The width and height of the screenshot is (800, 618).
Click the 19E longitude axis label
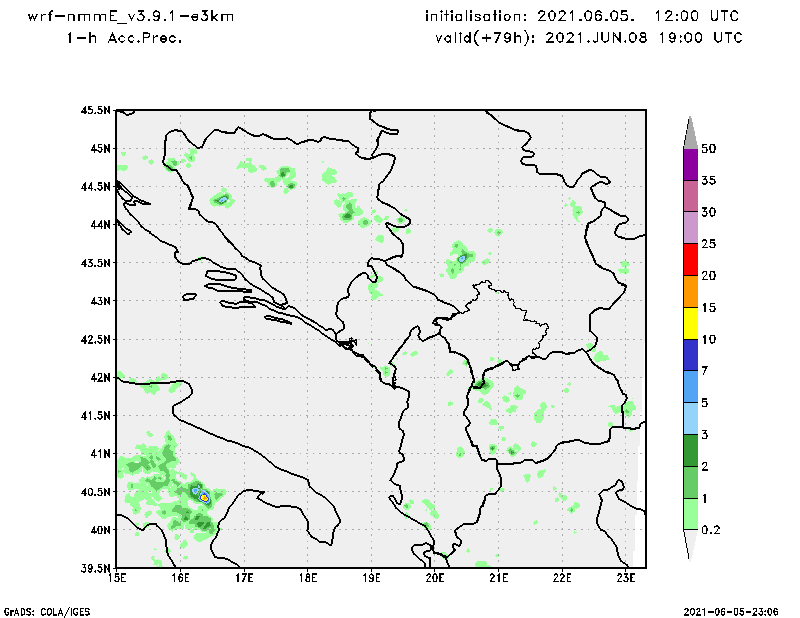[371, 577]
